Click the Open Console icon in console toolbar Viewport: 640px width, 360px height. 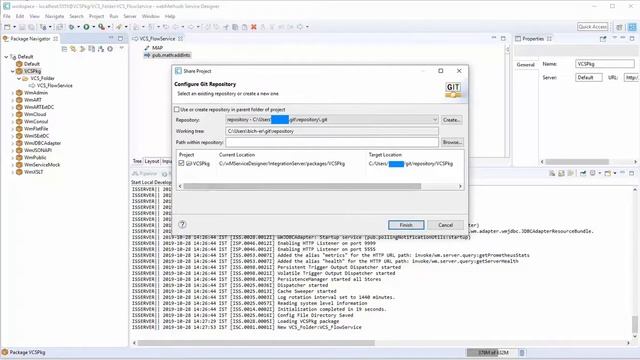[608, 173]
